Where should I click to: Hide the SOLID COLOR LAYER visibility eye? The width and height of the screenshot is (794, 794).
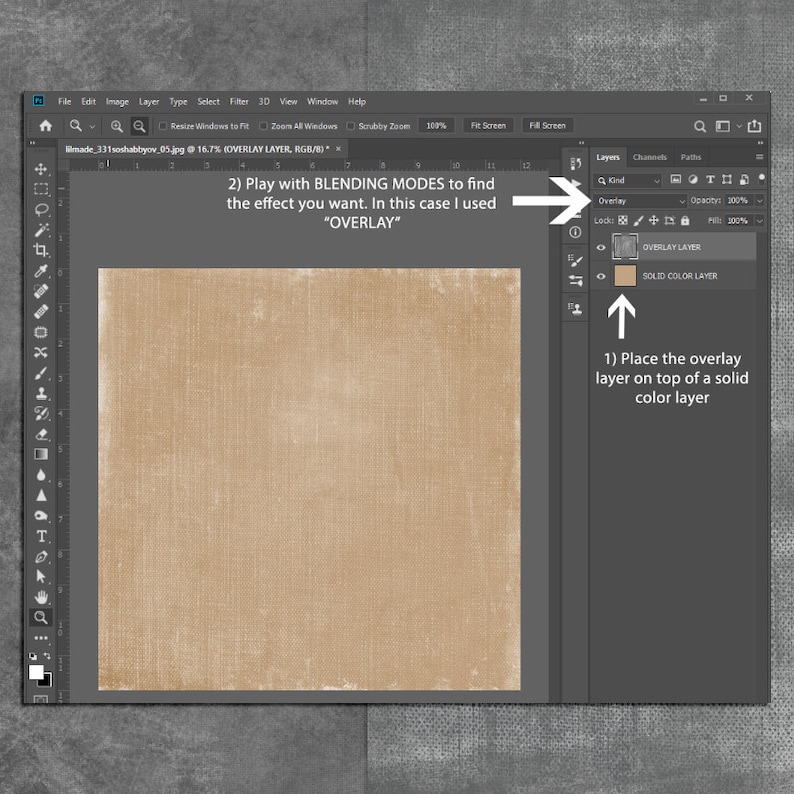point(601,276)
